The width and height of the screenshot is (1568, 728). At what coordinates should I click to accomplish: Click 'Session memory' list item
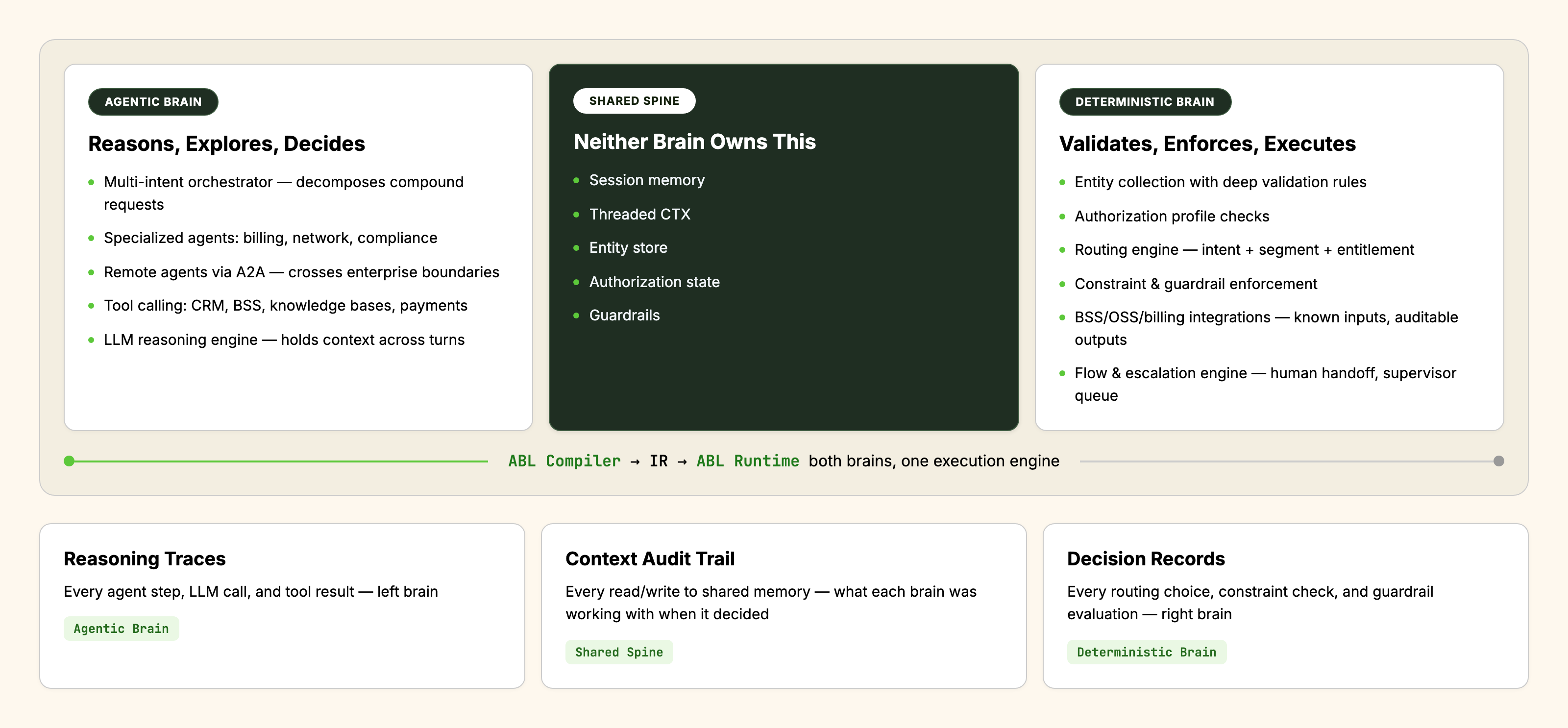tap(646, 180)
